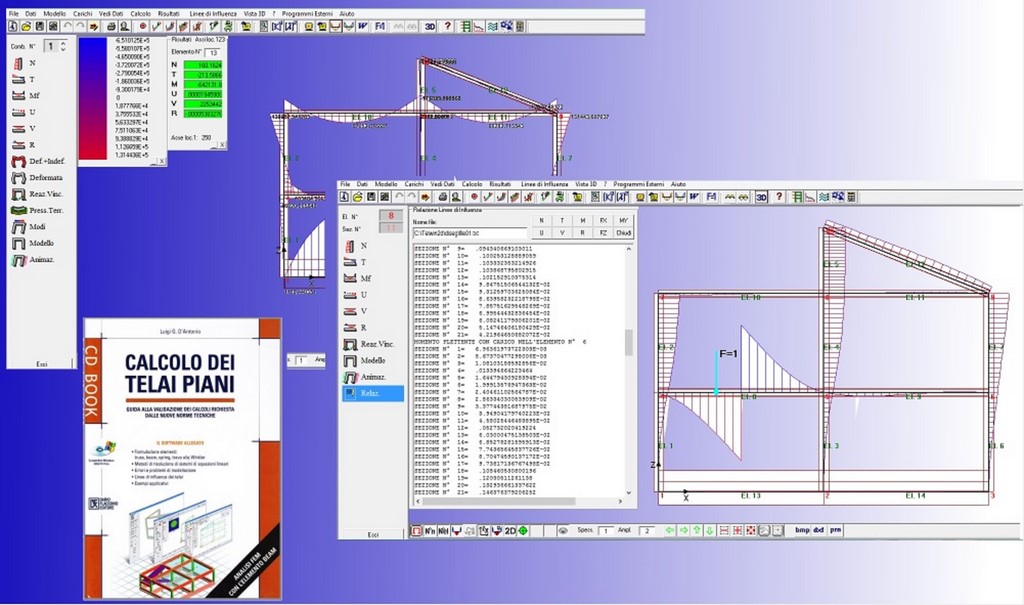Click the bmp export button in the bottom toolbar
Image resolution: width=1024 pixels, height=605 pixels.
pyautogui.click(x=803, y=531)
